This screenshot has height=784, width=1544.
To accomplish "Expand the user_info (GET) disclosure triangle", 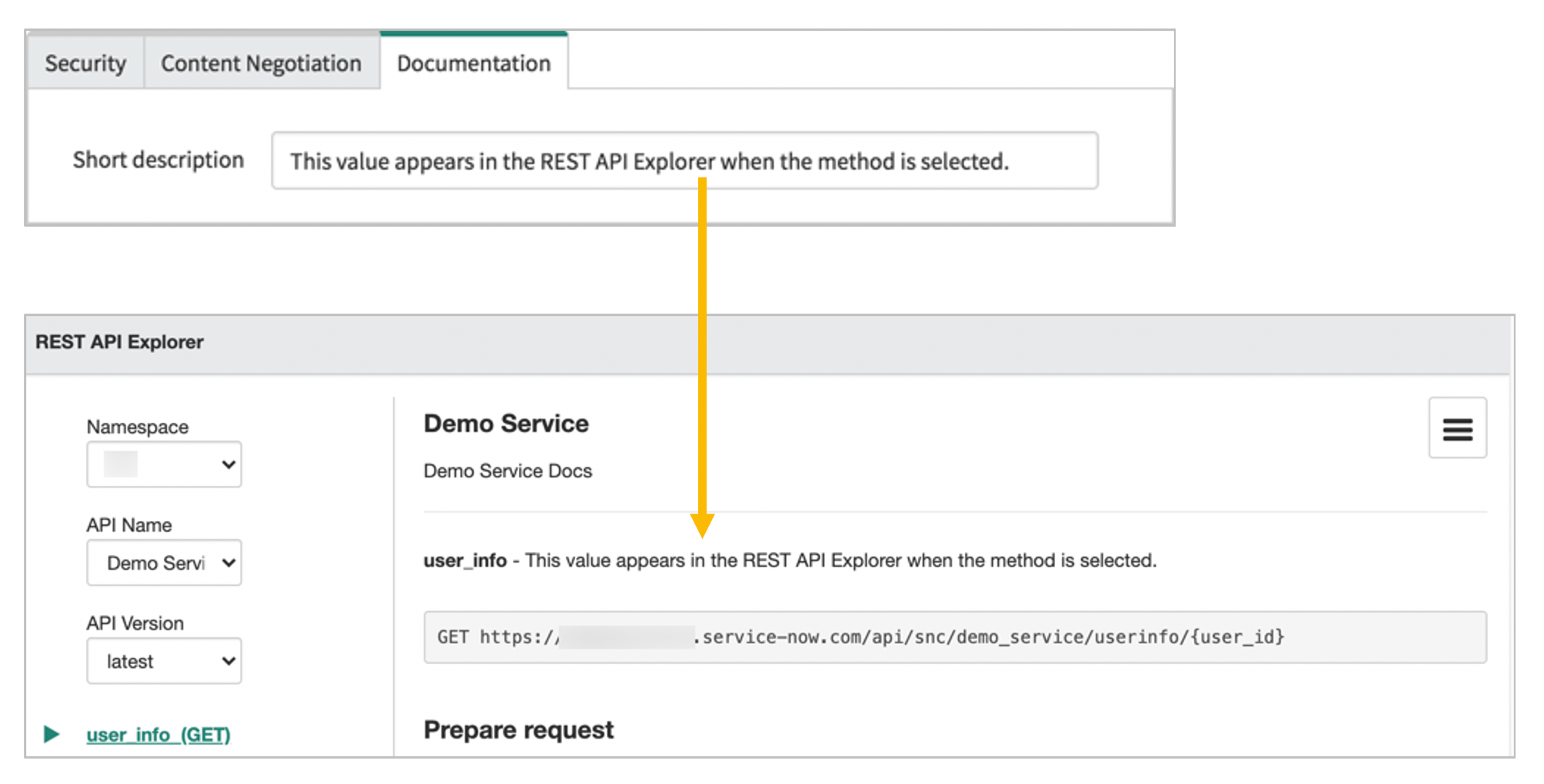I will (52, 735).
